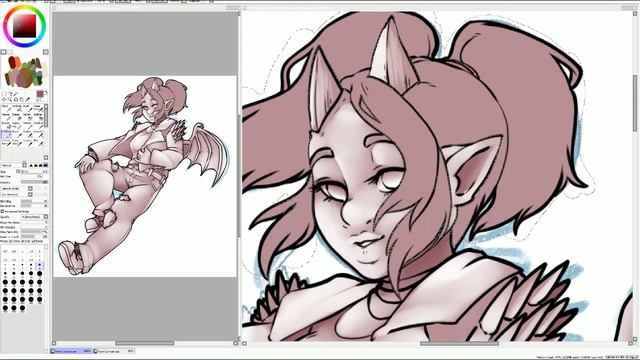Adjust the Min Size slider
This screenshot has width=640, height=360.
34,176
